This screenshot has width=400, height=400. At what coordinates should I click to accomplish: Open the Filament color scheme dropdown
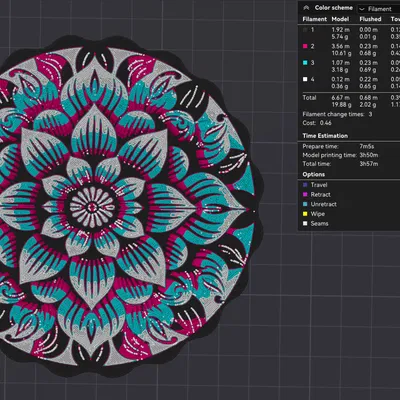379,9
